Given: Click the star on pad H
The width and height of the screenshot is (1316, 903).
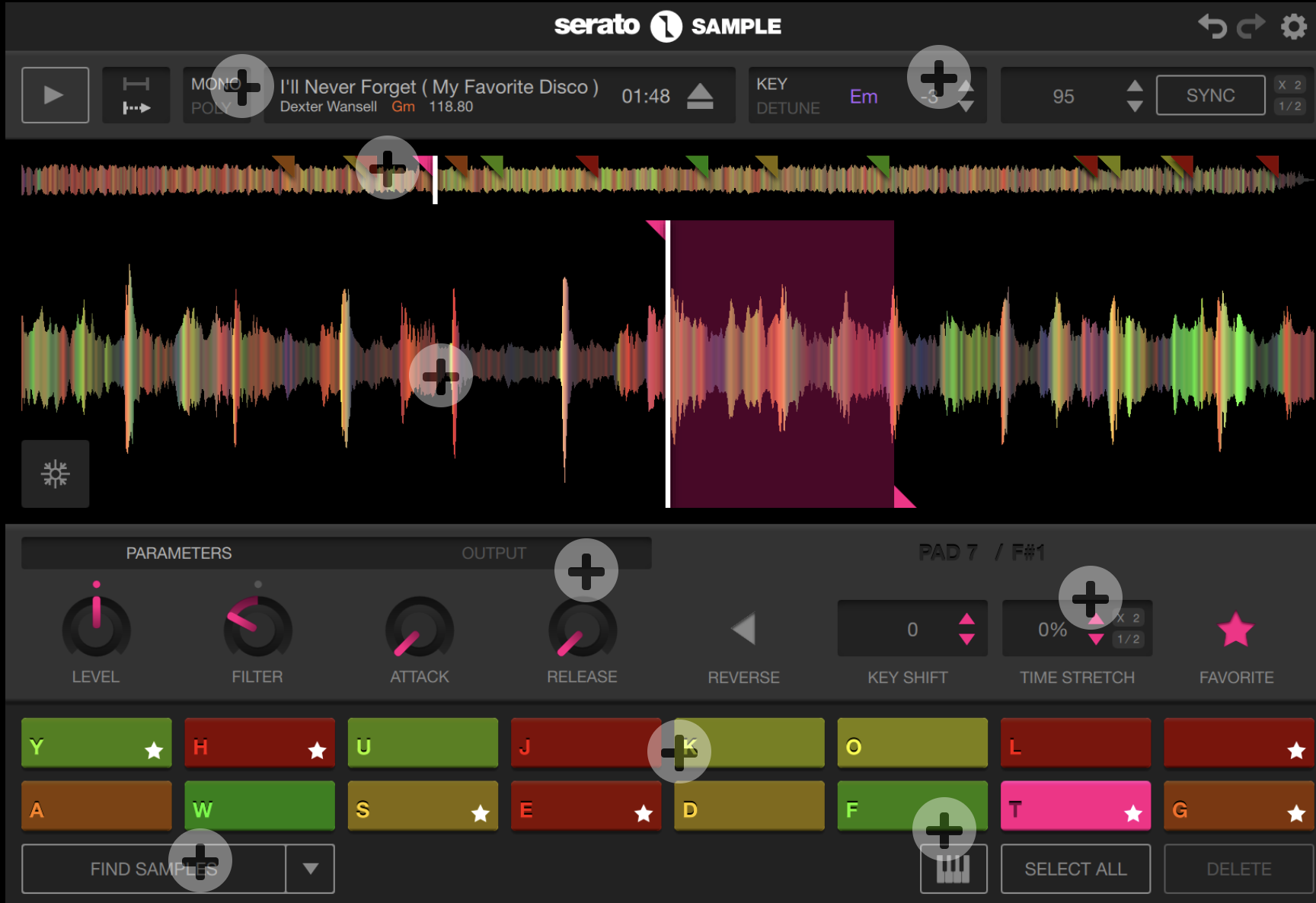Looking at the screenshot, I should coord(317,751).
